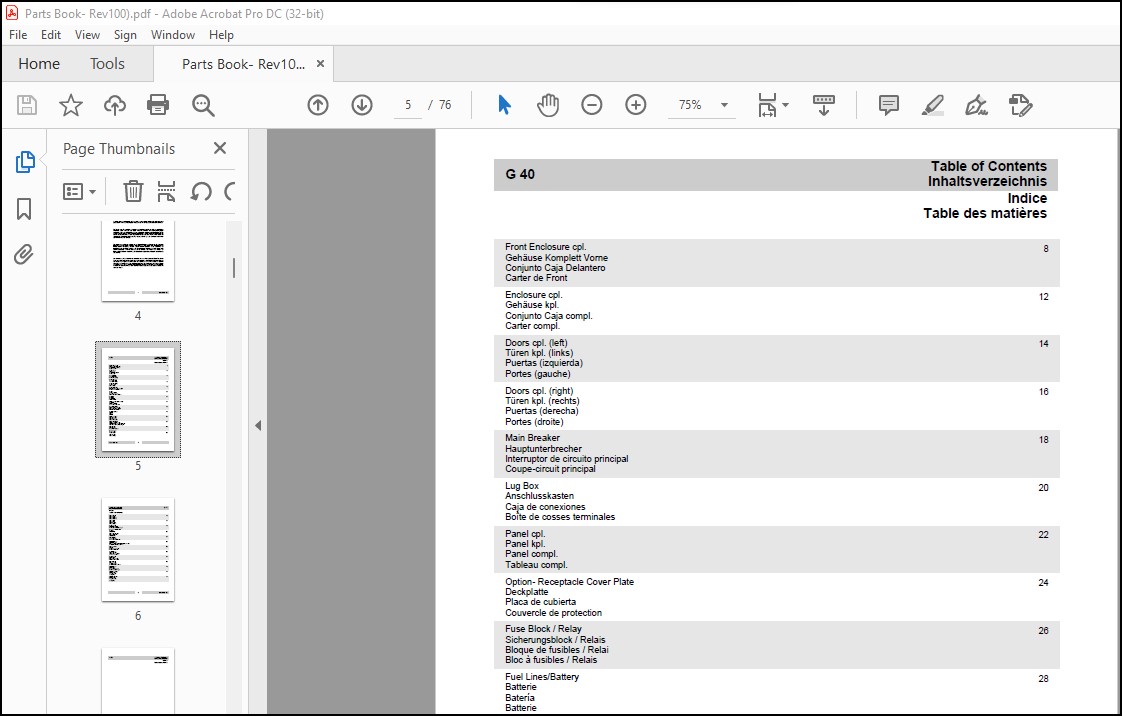The image size is (1122, 716).
Task: Add a sticky note comment
Action: [889, 105]
